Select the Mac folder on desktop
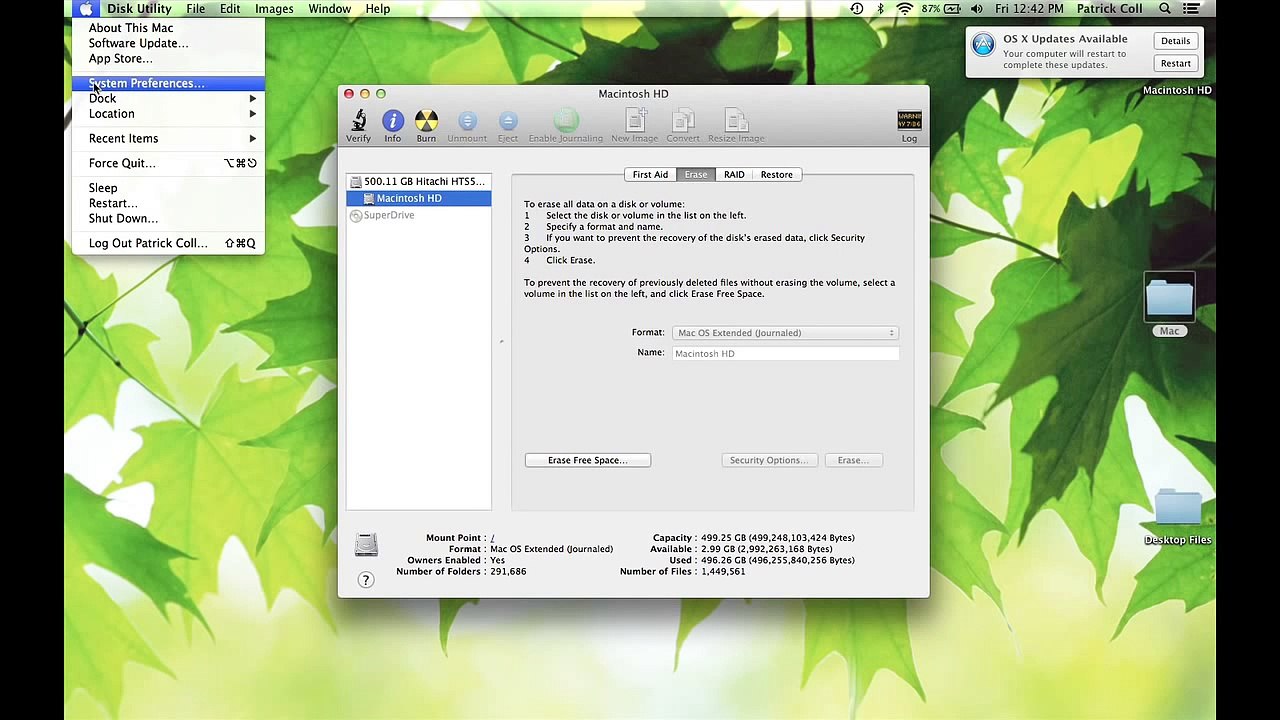1280x720 pixels. click(x=1169, y=305)
